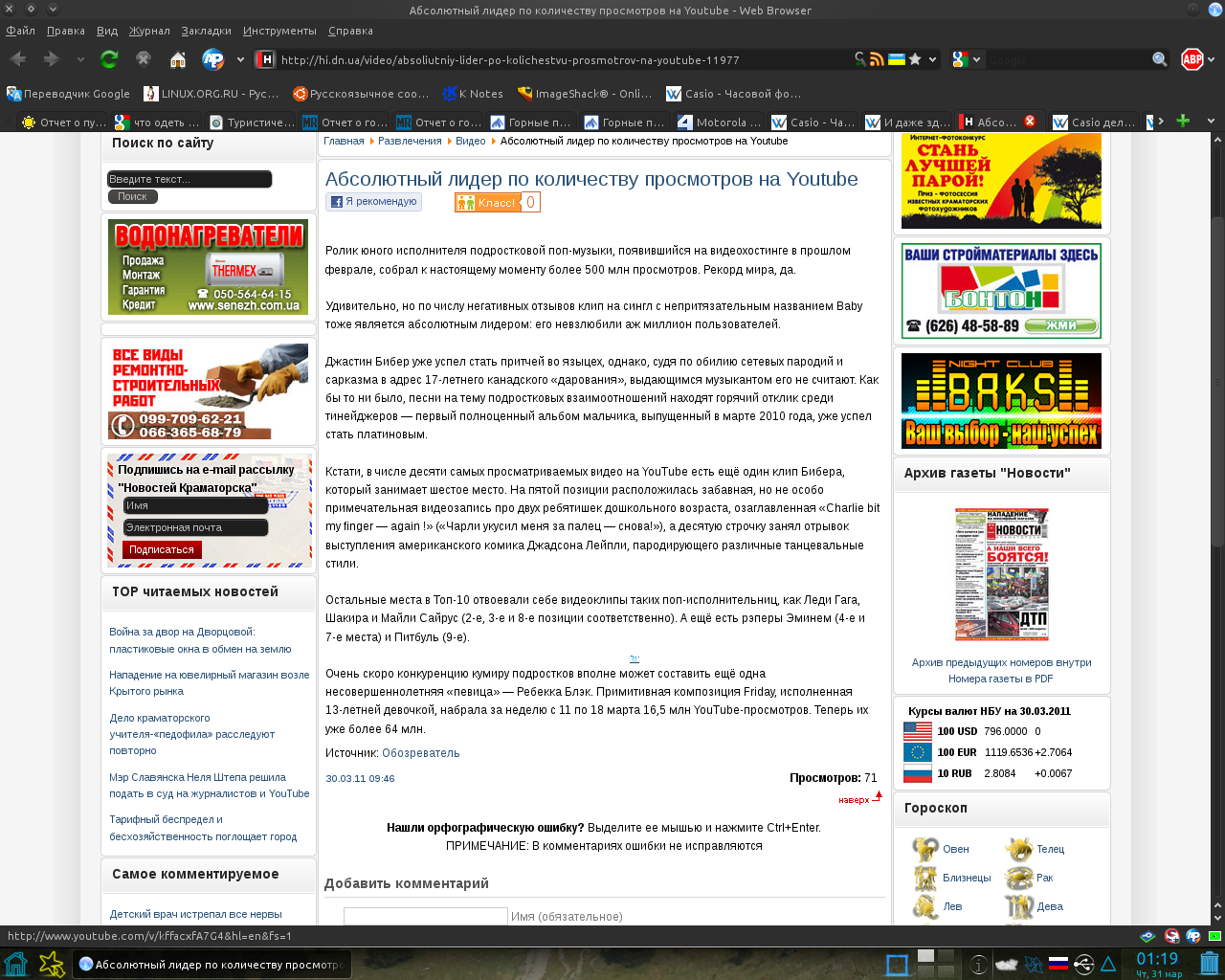Bookmark this page with the star icon

pos(915,59)
